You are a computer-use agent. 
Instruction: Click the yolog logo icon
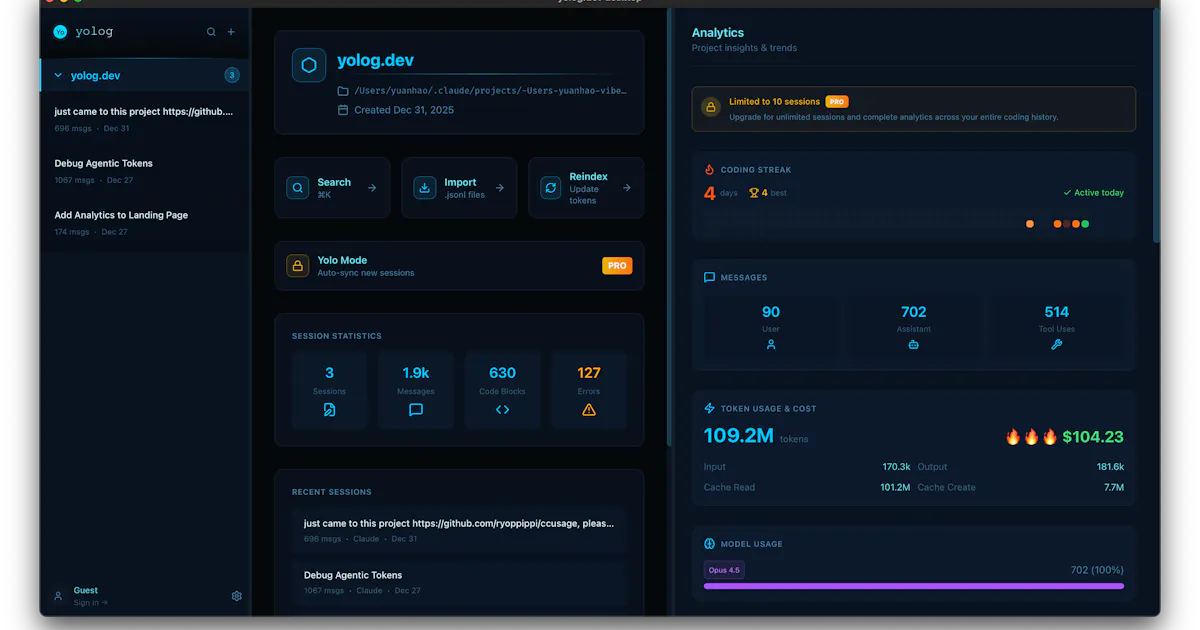coord(60,32)
